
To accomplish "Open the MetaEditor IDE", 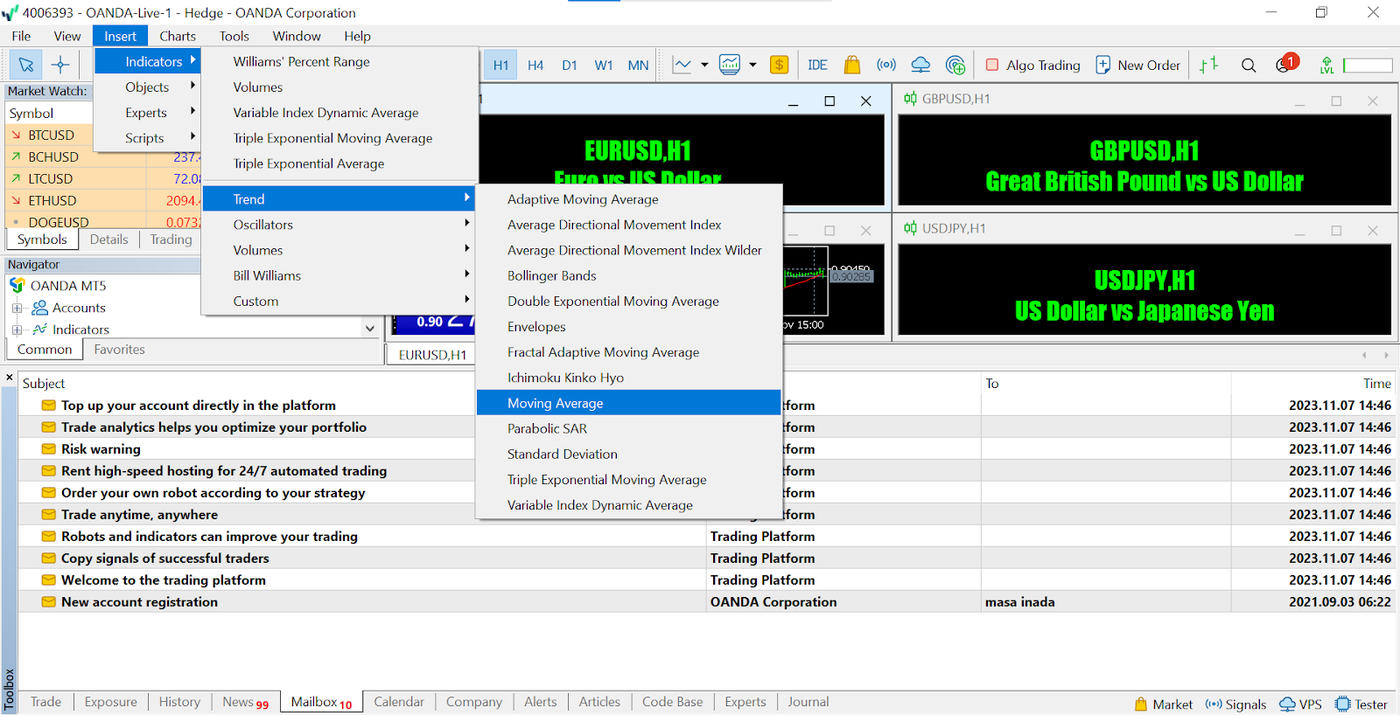I will point(817,65).
